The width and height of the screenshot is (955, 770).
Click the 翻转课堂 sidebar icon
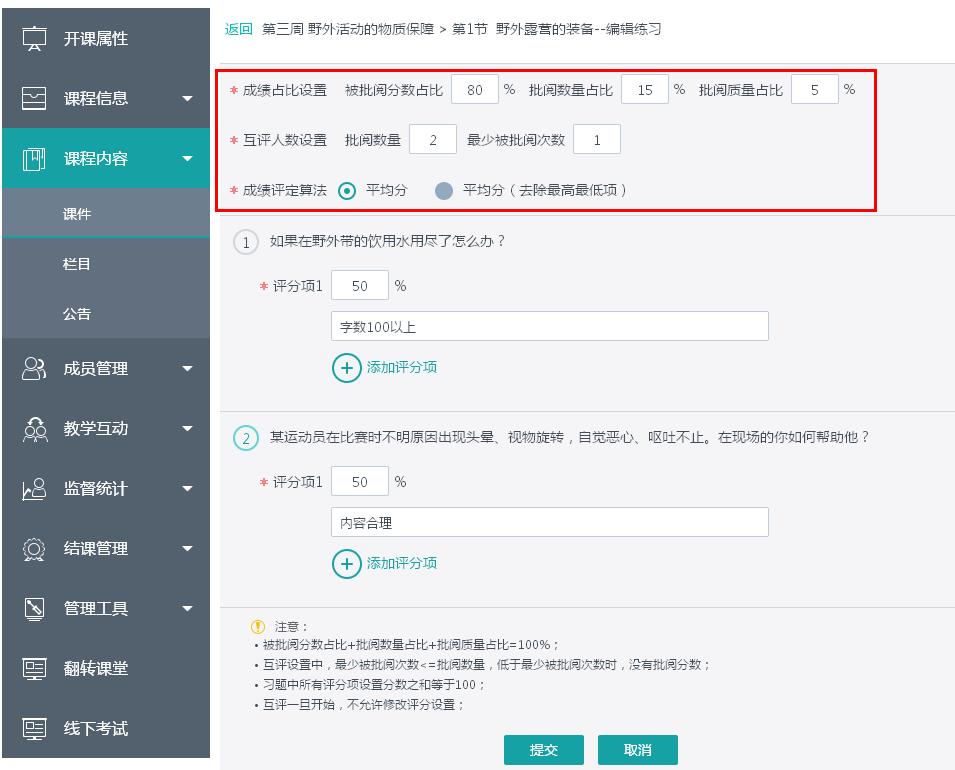[x=34, y=669]
